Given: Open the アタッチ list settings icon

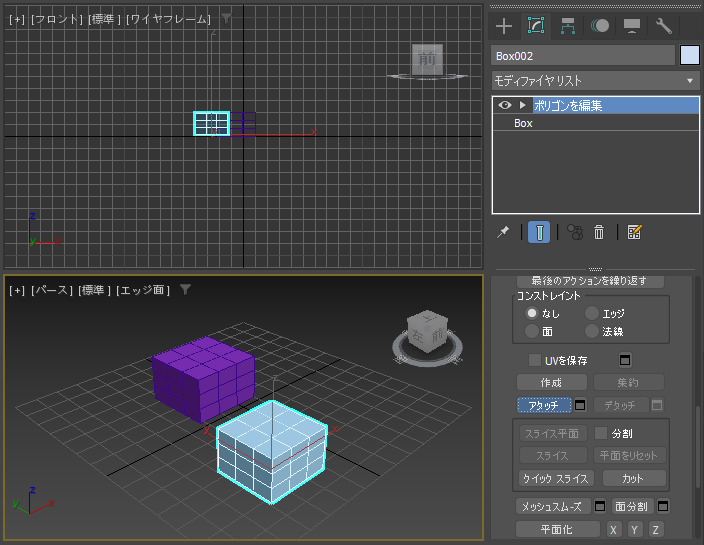Looking at the screenshot, I should (x=580, y=405).
